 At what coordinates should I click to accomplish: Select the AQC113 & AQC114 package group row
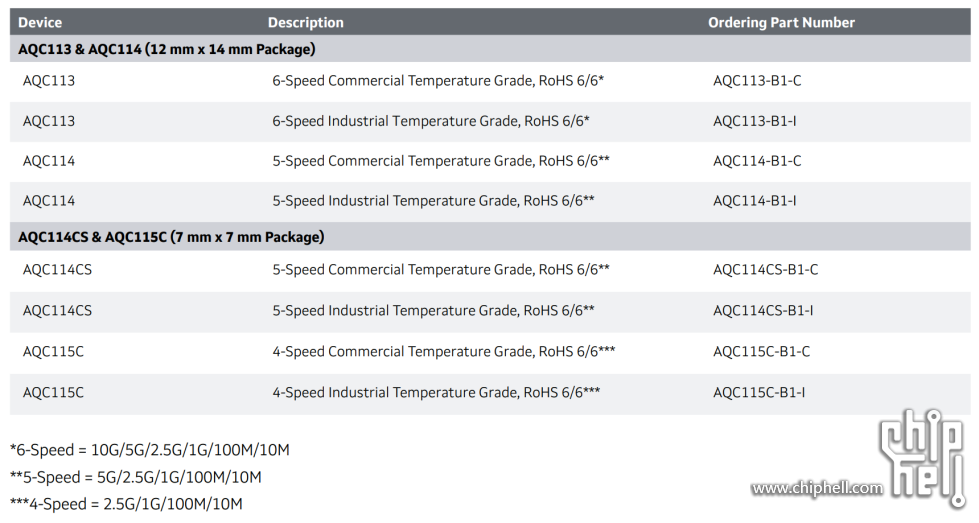pyautogui.click(x=490, y=49)
